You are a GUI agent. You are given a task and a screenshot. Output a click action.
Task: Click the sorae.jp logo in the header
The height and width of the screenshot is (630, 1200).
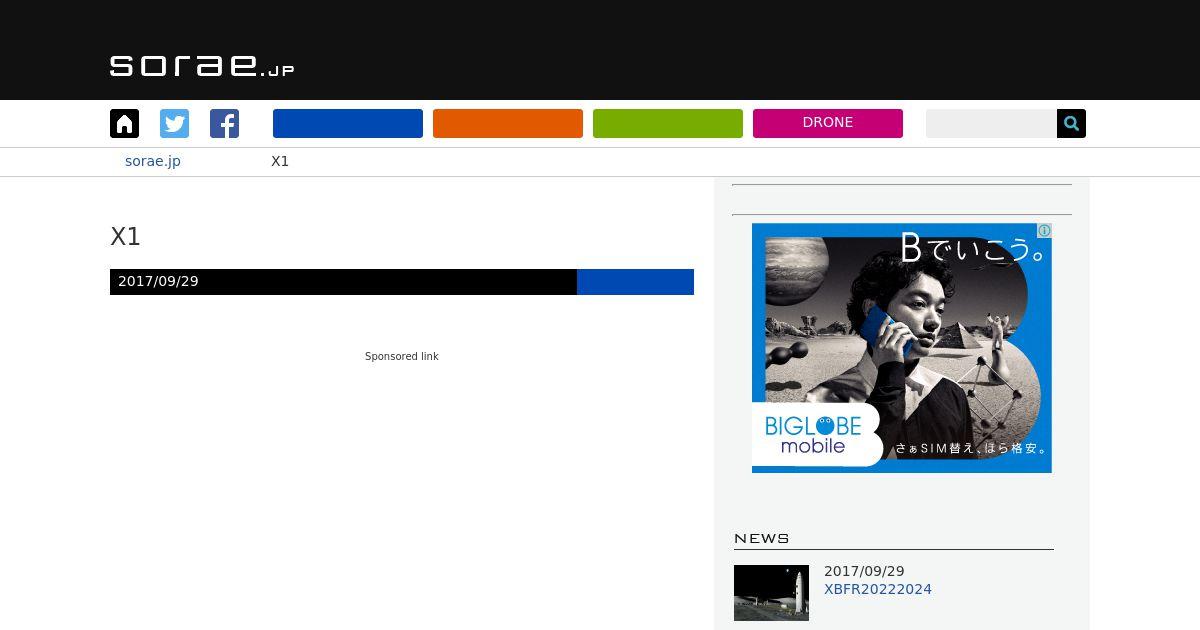[202, 65]
